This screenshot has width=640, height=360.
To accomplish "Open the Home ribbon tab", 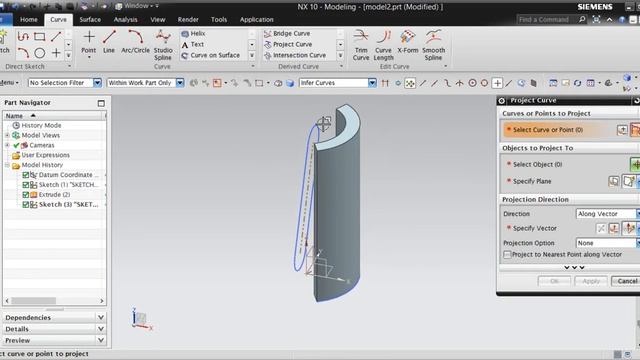I will click(x=29, y=19).
